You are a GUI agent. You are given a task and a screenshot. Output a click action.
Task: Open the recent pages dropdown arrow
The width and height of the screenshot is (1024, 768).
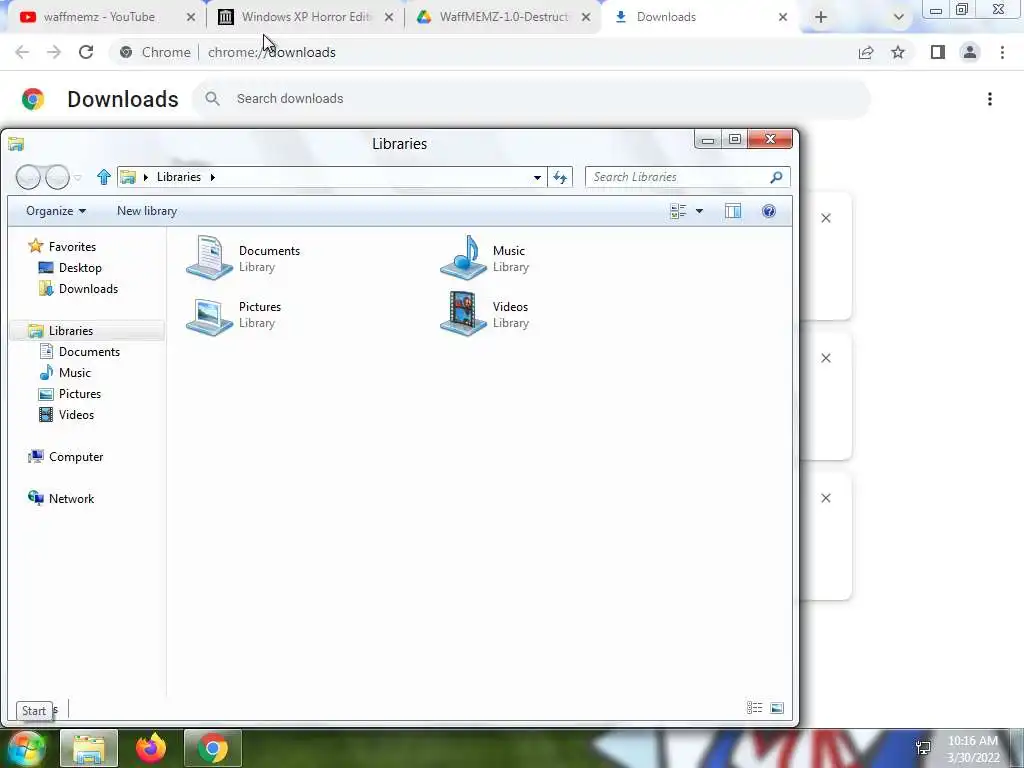point(78,178)
